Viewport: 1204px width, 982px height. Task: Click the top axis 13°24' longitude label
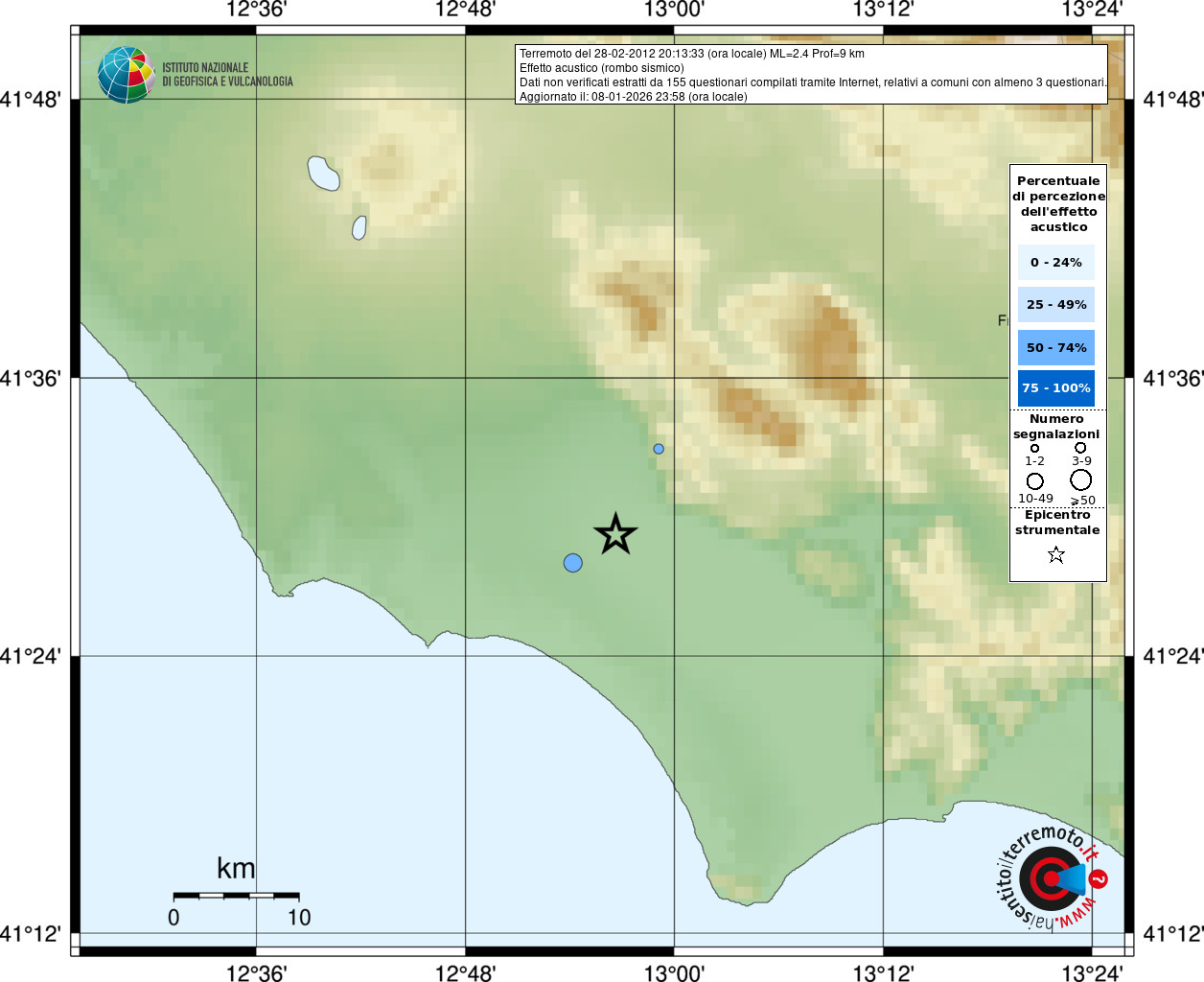[x=1092, y=10]
